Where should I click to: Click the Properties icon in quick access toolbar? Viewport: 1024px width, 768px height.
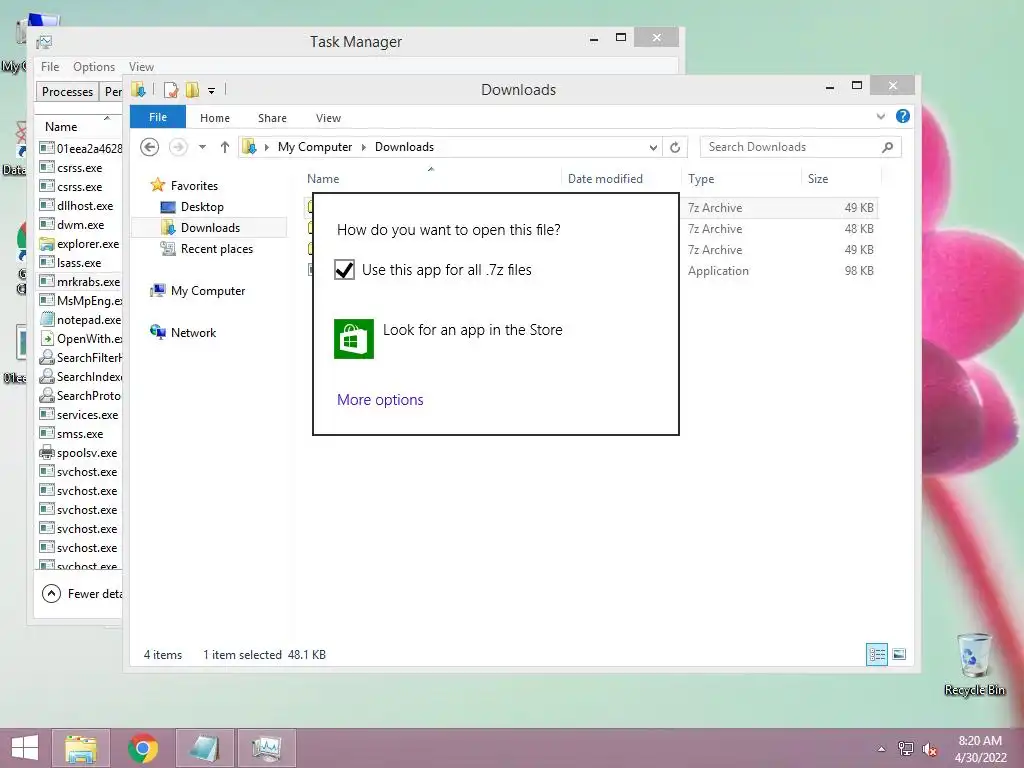click(x=170, y=90)
